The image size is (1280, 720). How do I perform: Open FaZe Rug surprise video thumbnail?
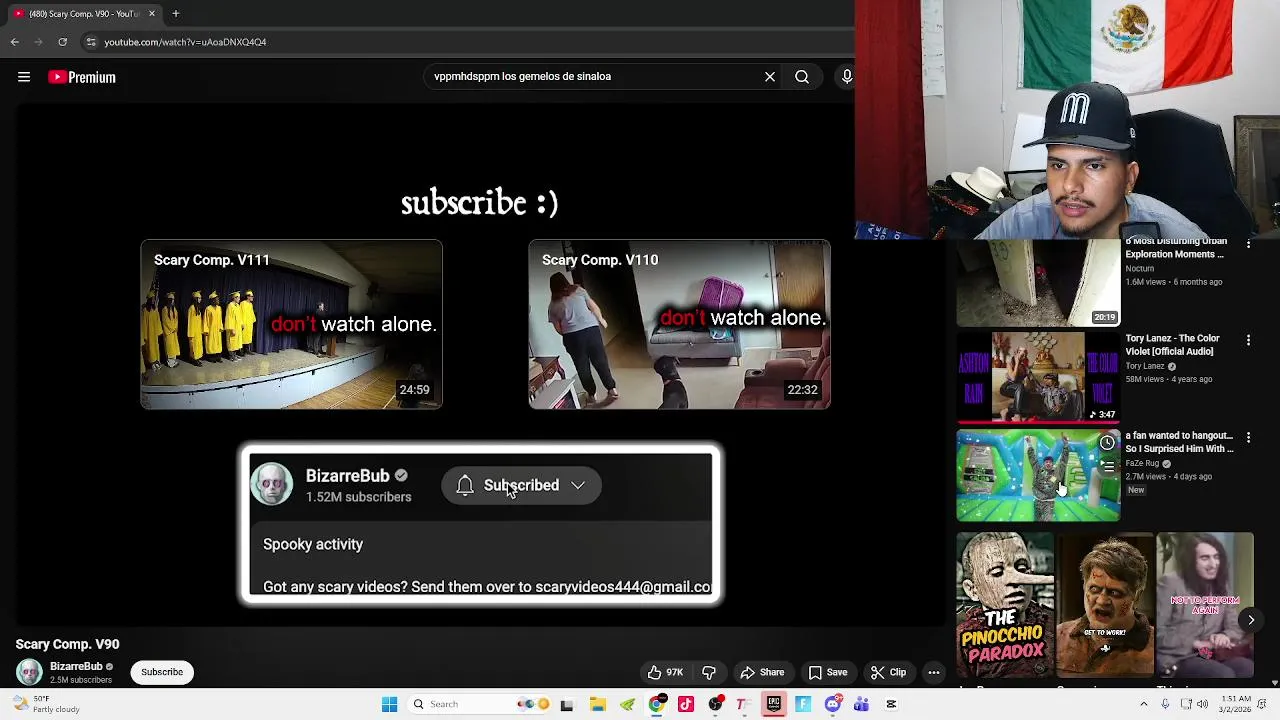click(x=1038, y=476)
